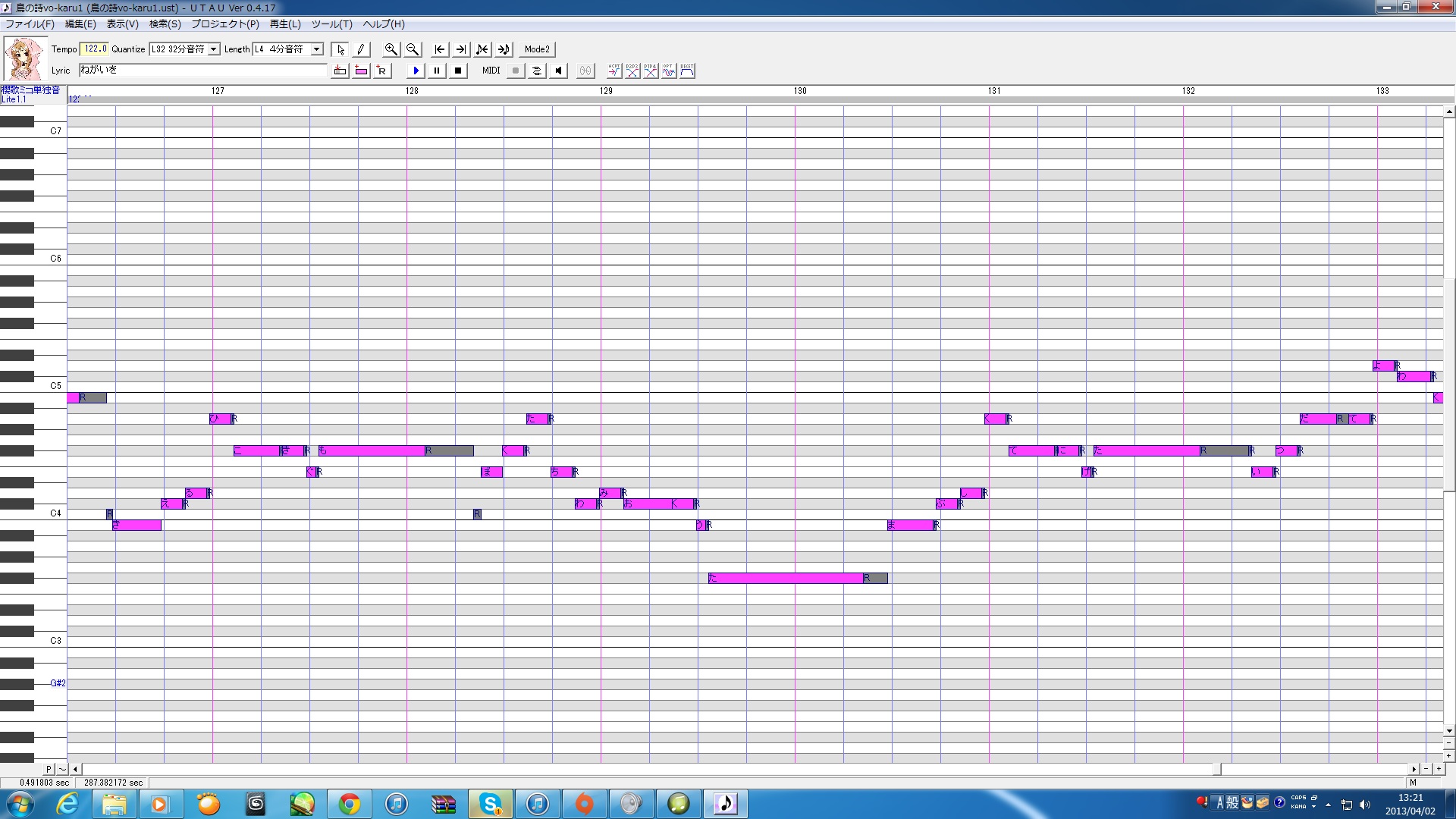This screenshot has width=1456, height=819.
Task: Click the zoom in magnifier
Action: click(391, 49)
